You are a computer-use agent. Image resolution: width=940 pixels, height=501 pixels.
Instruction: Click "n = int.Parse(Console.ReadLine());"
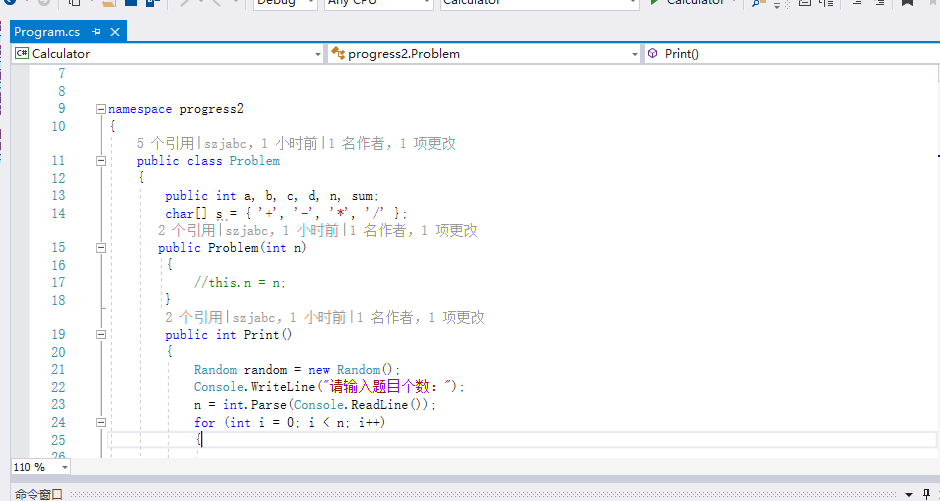click(315, 405)
